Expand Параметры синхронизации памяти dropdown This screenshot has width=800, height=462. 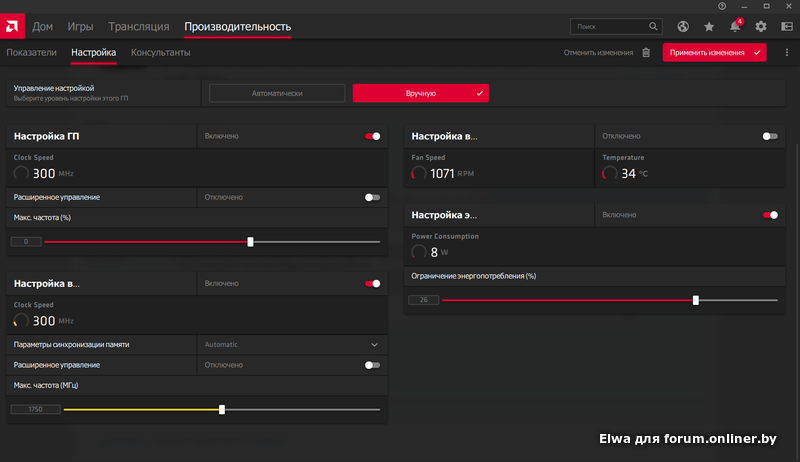click(375, 344)
